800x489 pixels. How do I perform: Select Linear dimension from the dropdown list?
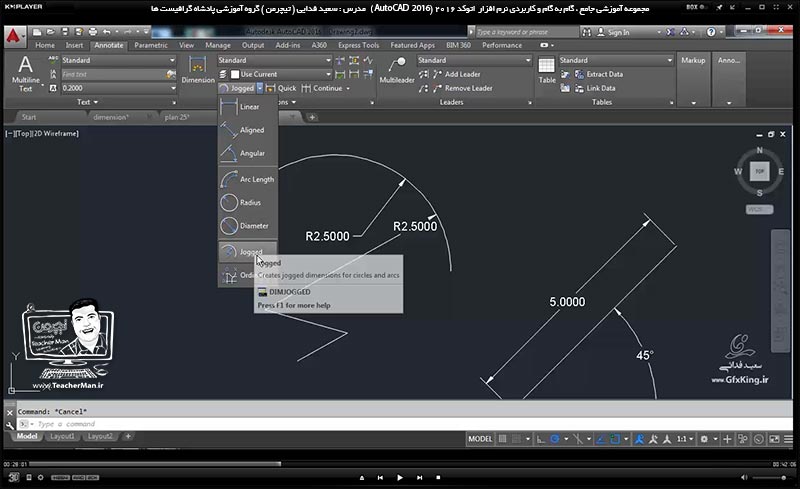248,107
